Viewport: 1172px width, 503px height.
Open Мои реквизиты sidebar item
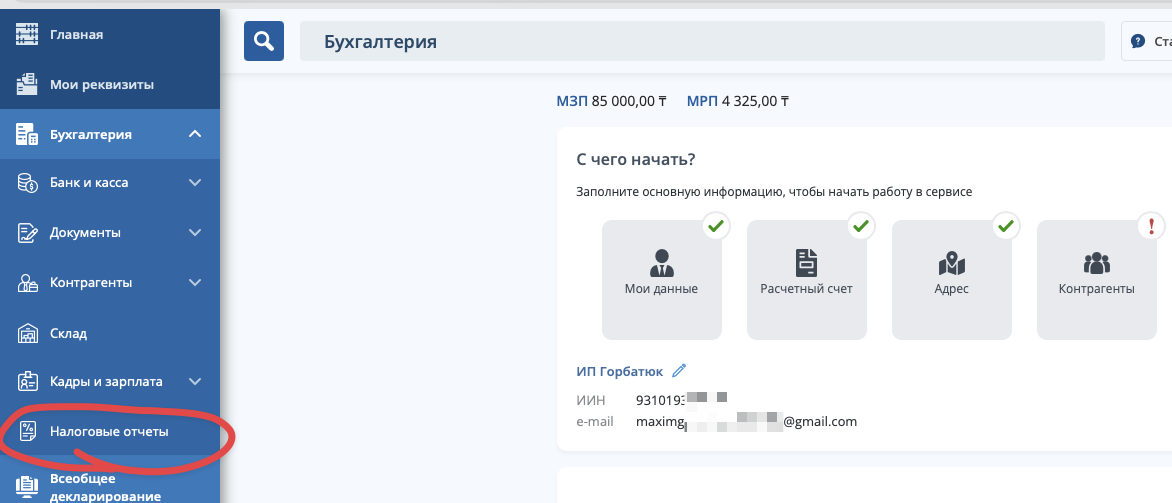[110, 84]
